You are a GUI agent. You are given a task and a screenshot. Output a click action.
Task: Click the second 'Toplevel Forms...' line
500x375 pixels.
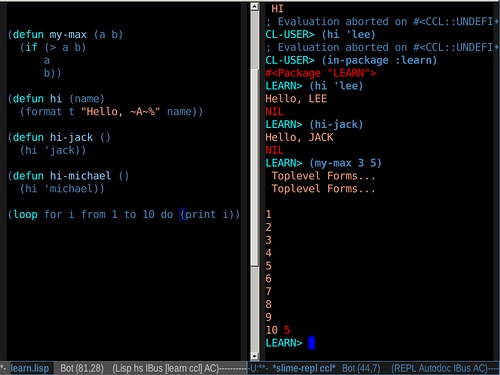(x=323, y=189)
